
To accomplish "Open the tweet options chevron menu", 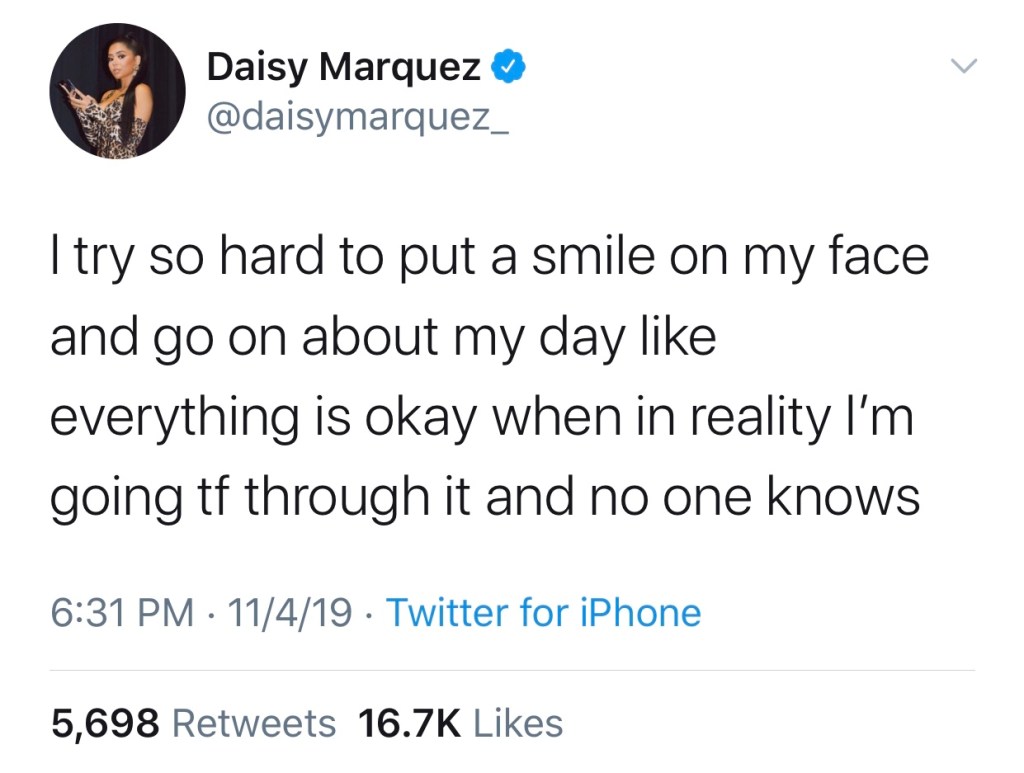I will (x=962, y=66).
